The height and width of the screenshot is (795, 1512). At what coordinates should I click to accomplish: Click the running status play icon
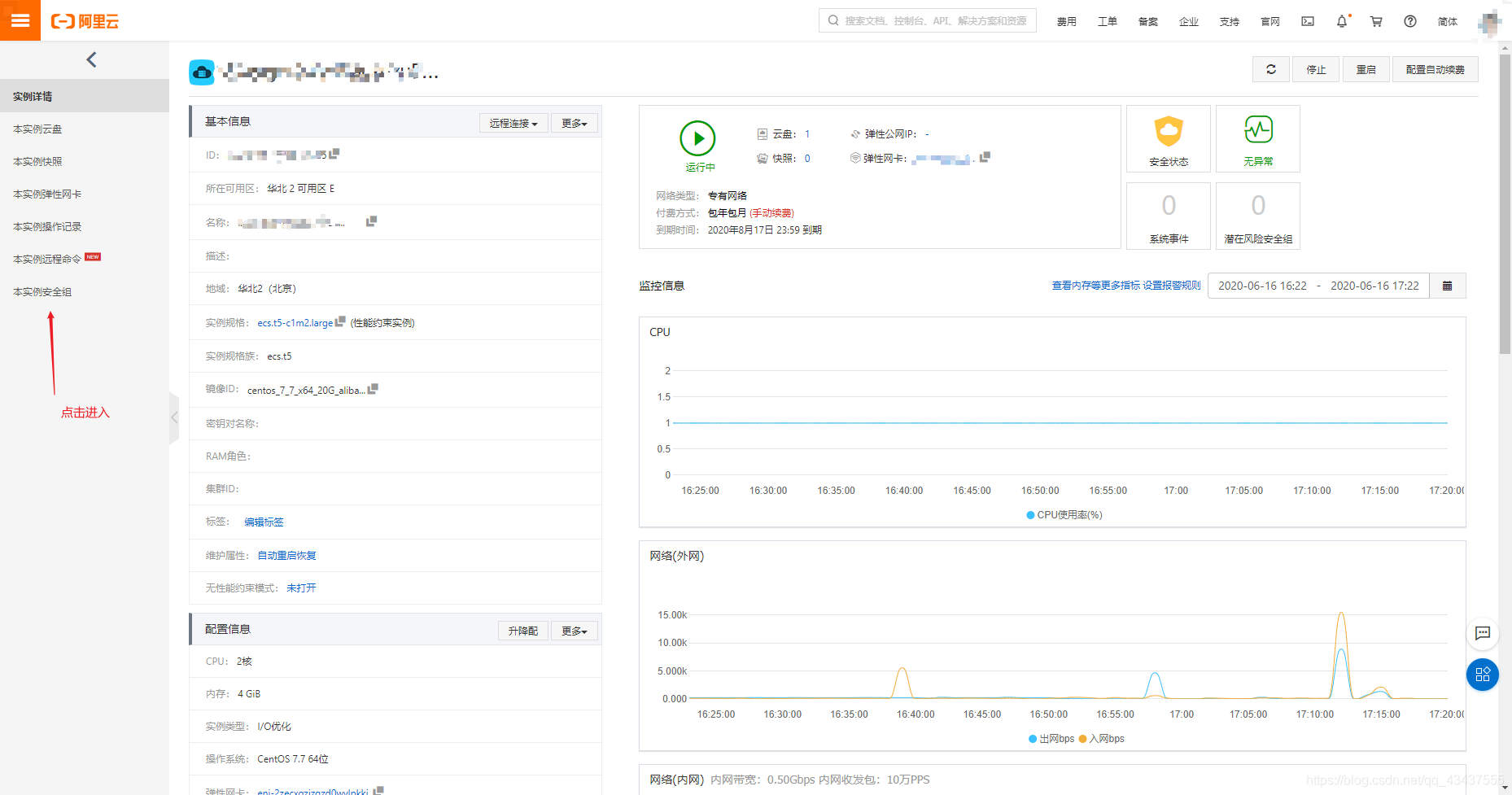(697, 138)
